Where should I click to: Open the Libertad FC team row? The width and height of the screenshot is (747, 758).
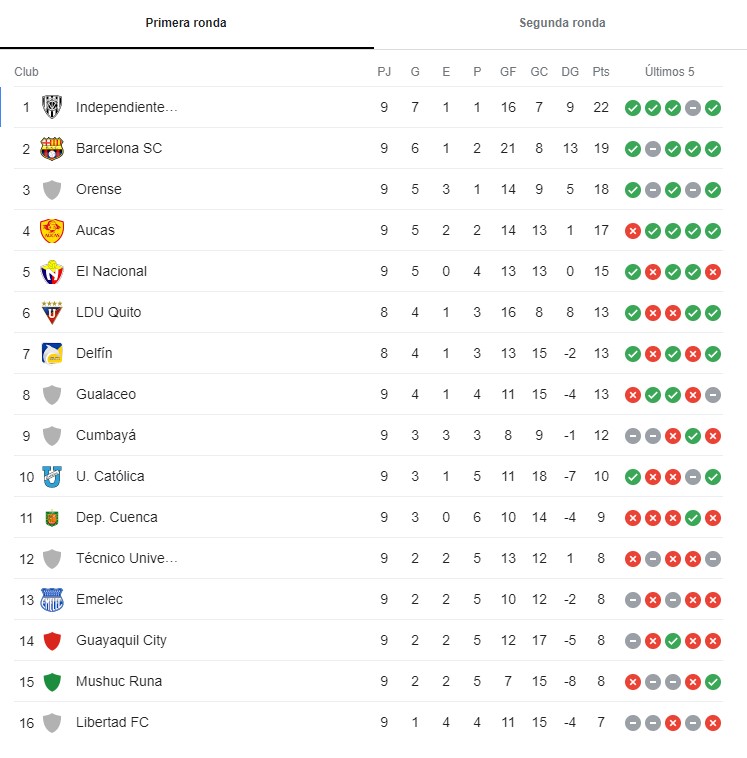click(112, 722)
